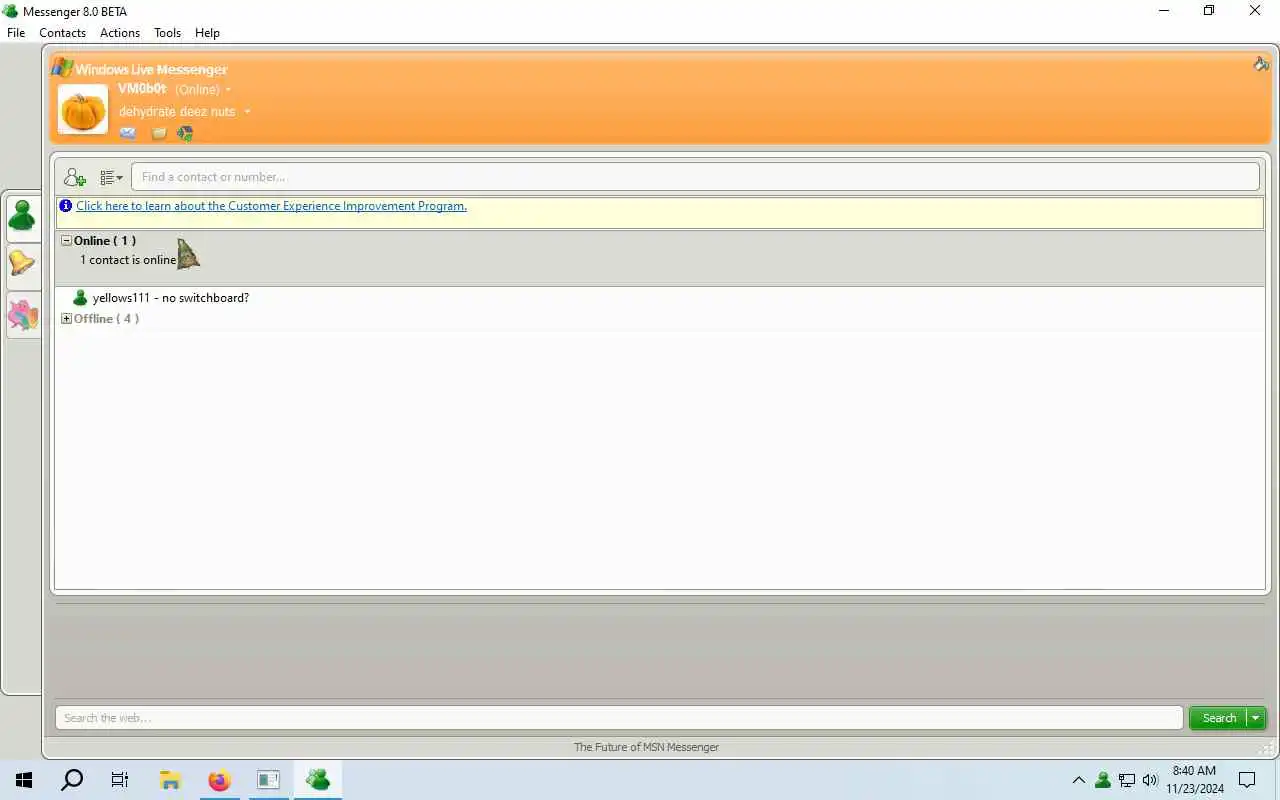Open the contact list sort options dropdown
The height and width of the screenshot is (800, 1280).
point(111,178)
